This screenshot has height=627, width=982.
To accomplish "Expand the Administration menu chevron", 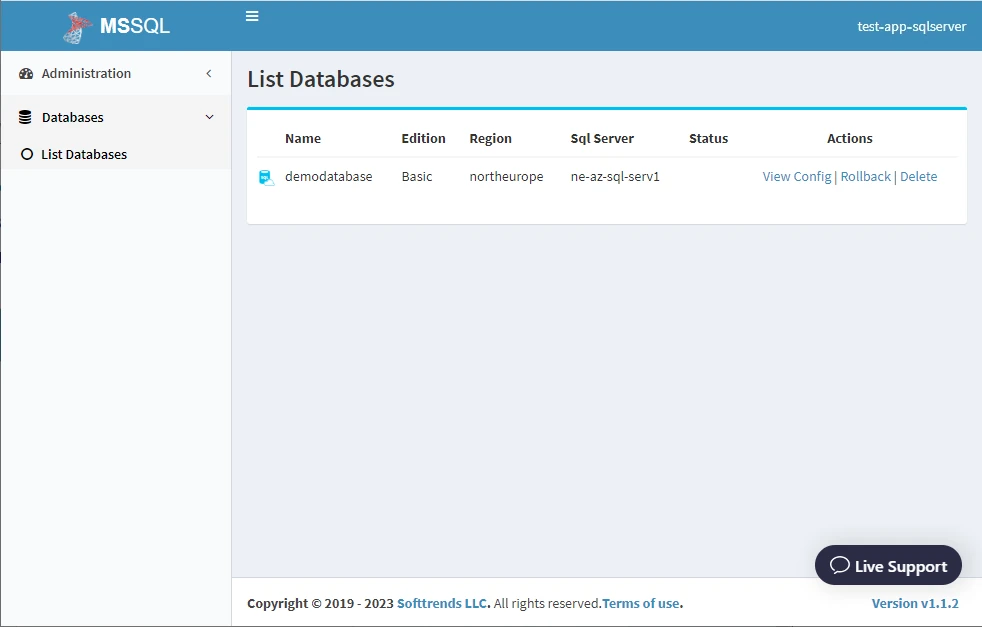I will pyautogui.click(x=209, y=74).
